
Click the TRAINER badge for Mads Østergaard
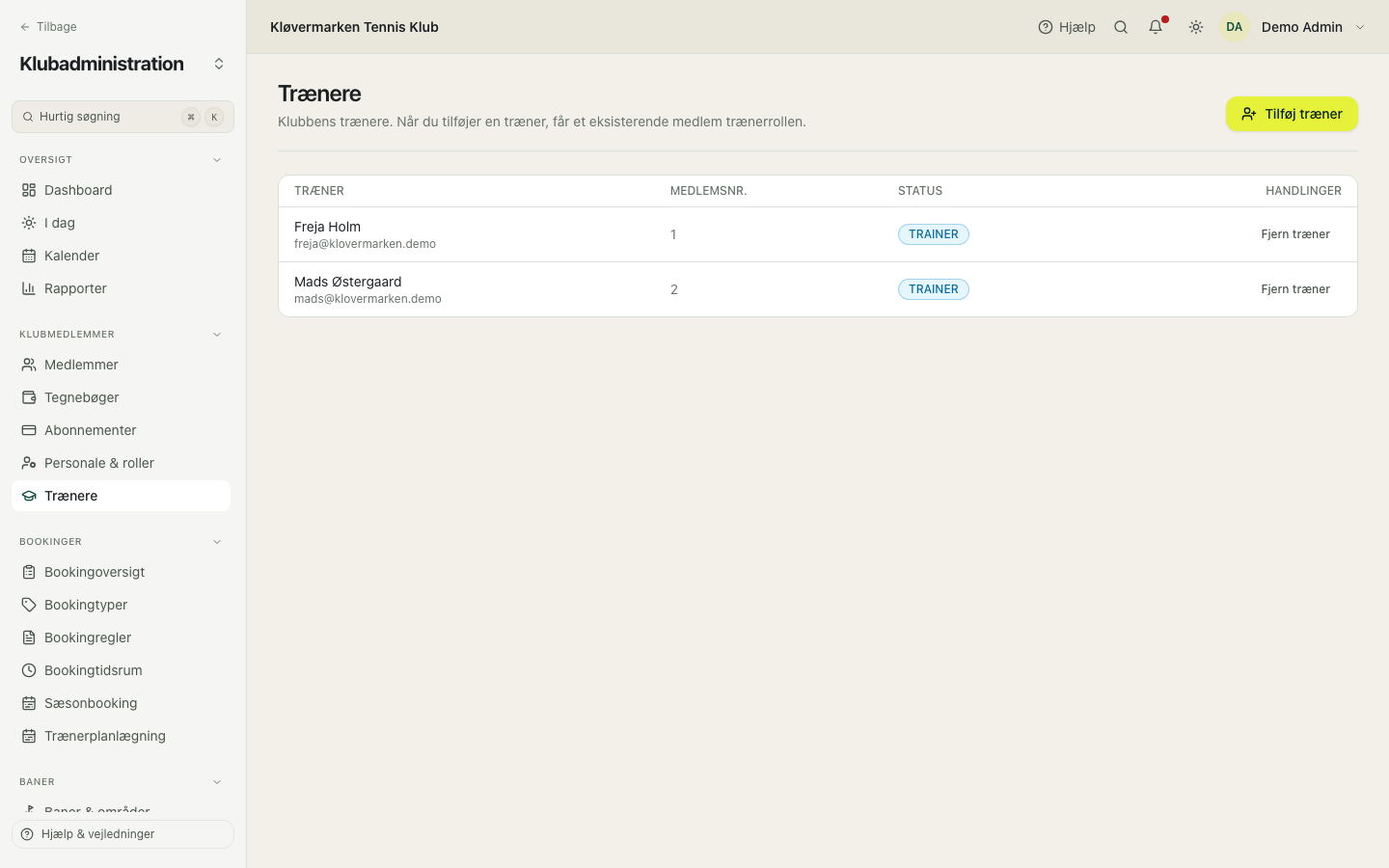934,289
